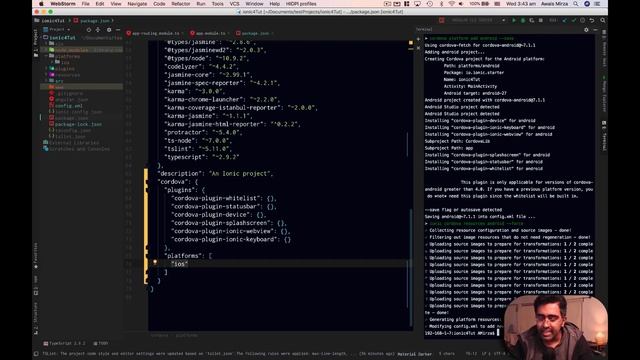Expand External Libraries node

point(71,143)
